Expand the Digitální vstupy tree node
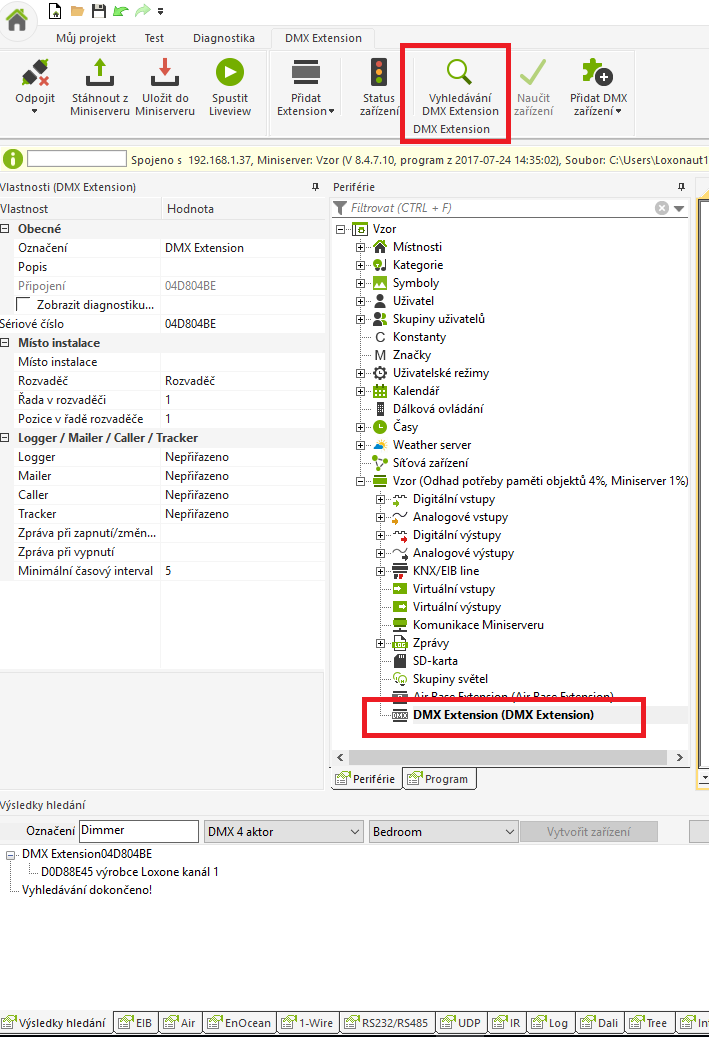Viewport: 709px width, 1037px height. point(381,499)
